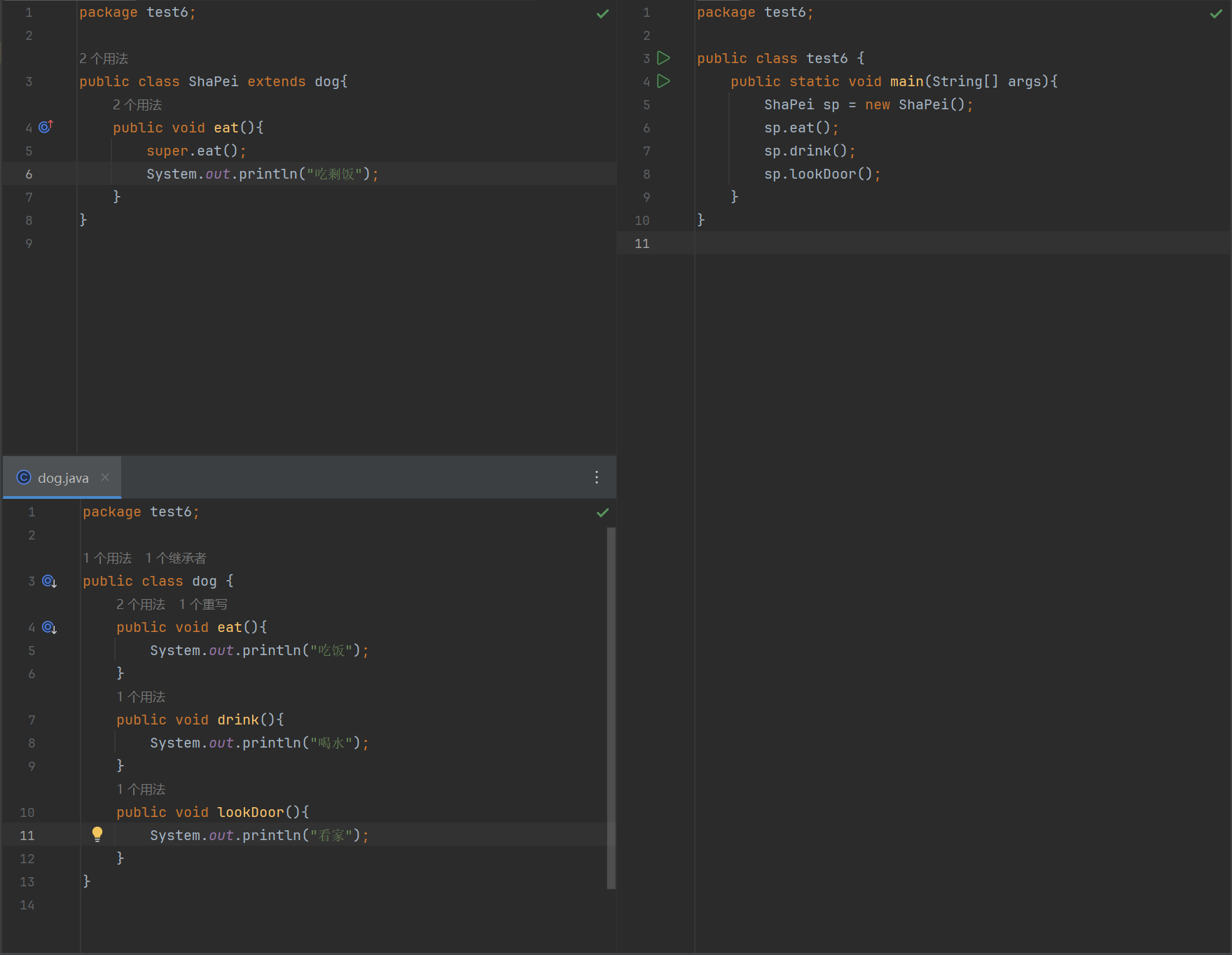Image resolution: width=1232 pixels, height=955 pixels.
Task: Click the overridden gutter icon beside dog eat()
Action: click(50, 627)
